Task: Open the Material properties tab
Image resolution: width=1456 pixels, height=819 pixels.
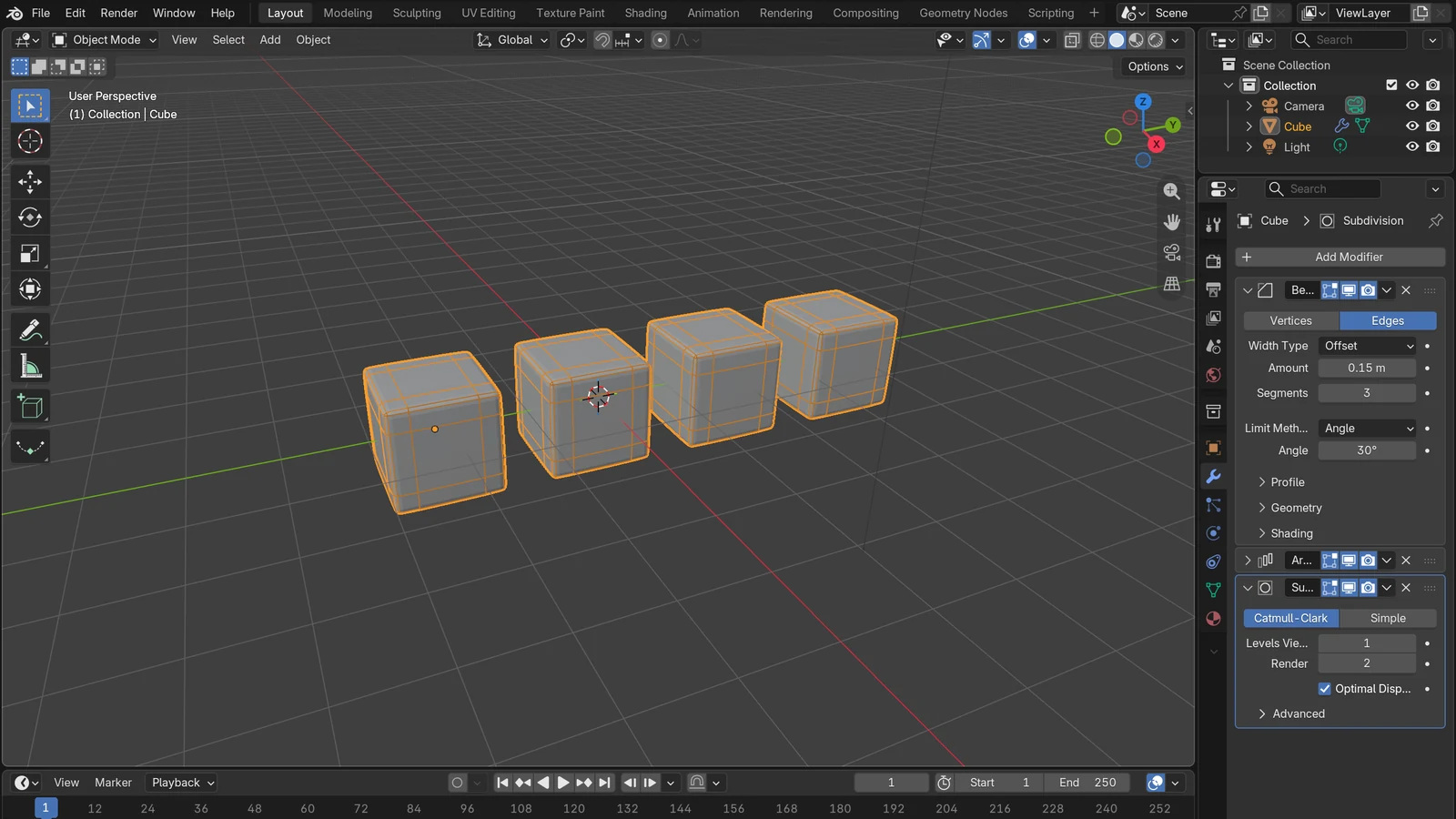Action: (1213, 619)
